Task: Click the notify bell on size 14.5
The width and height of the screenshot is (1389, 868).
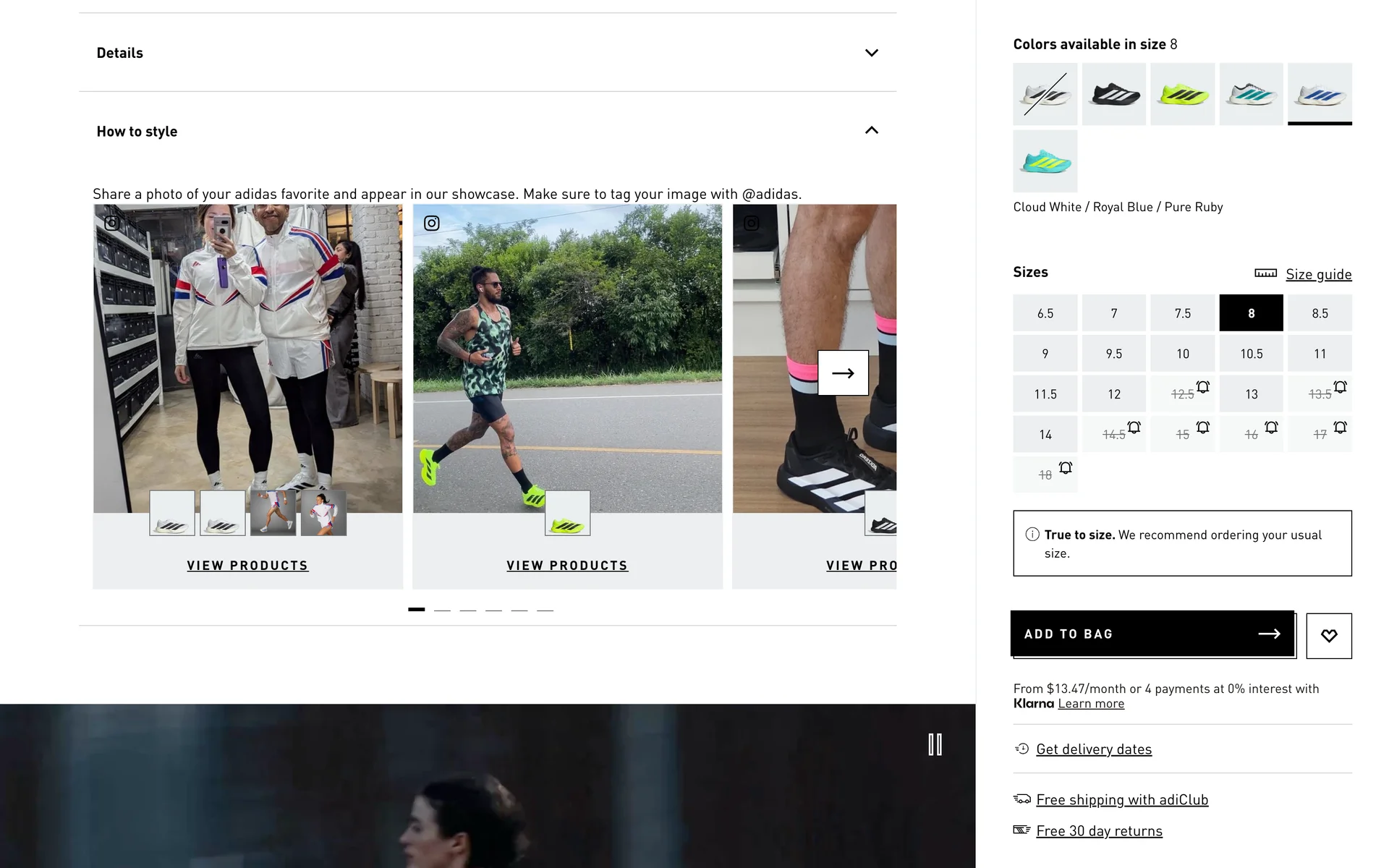Action: point(1134,427)
